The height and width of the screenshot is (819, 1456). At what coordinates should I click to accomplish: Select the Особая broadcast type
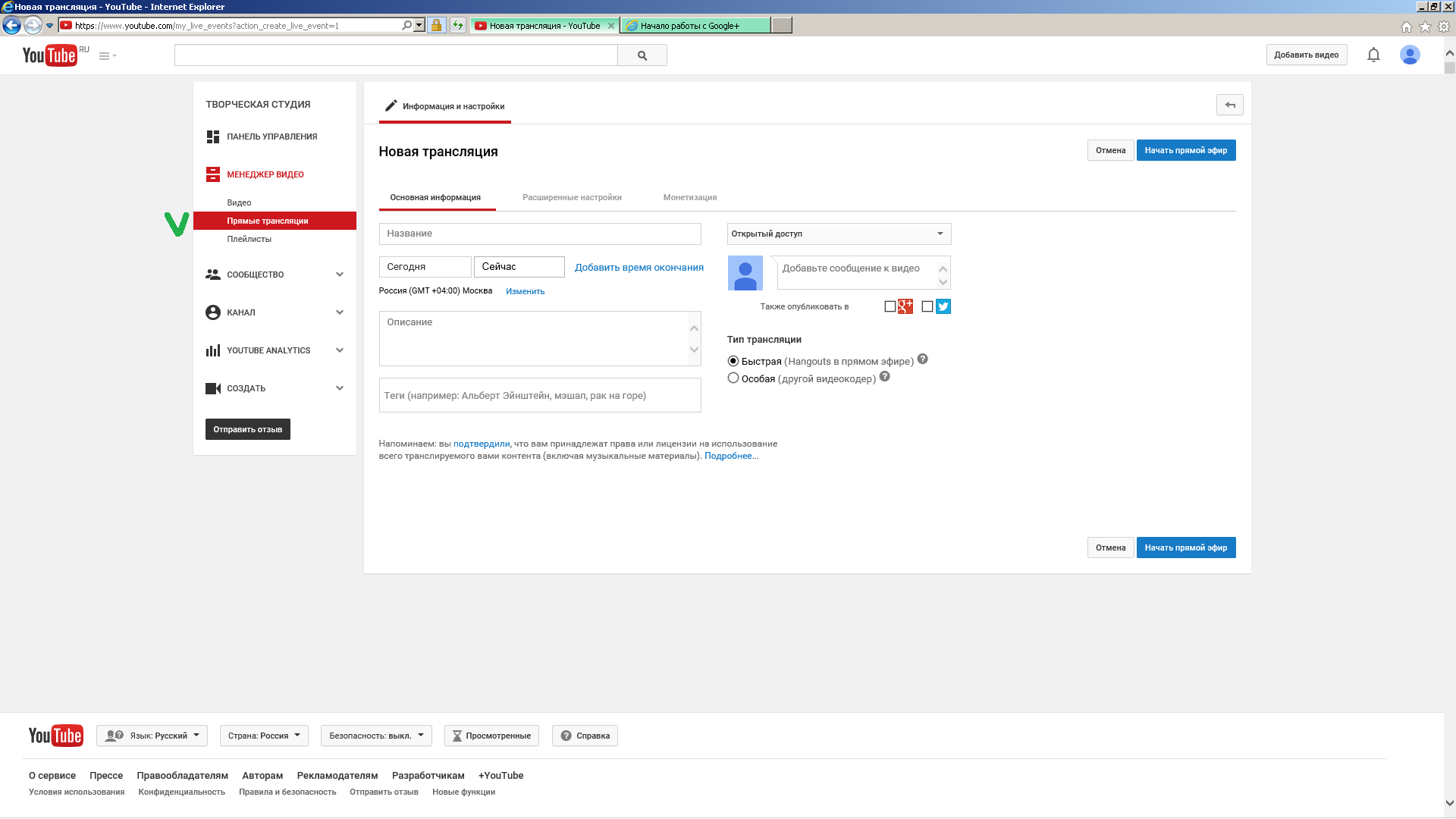(733, 378)
